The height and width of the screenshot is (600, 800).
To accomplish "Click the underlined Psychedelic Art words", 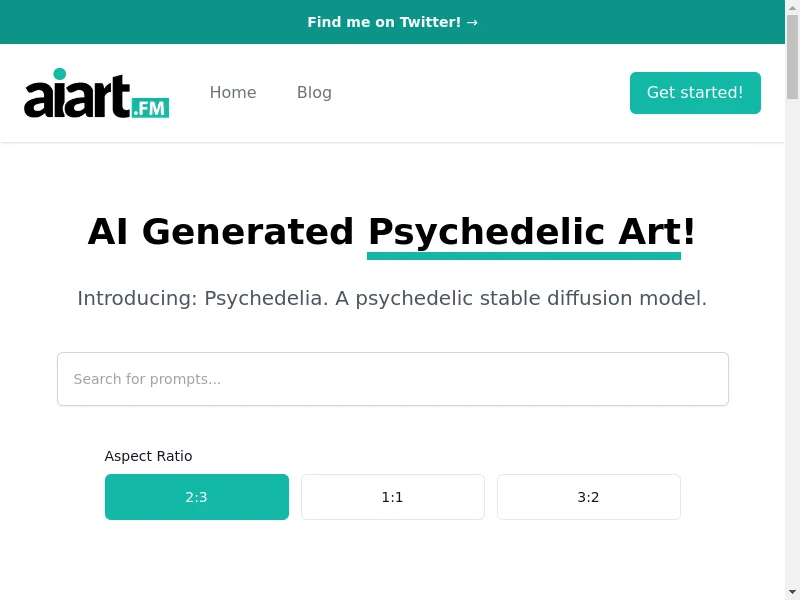I will tap(524, 232).
